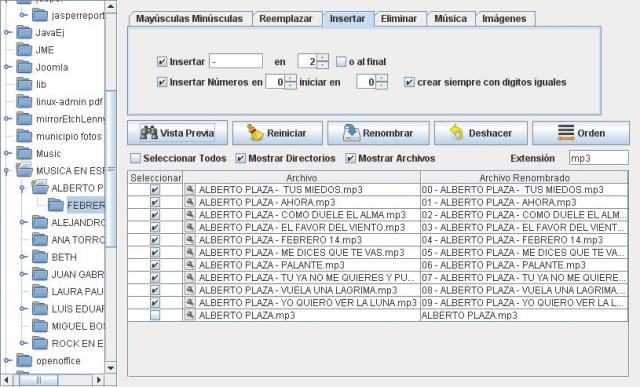640x387 pixels.
Task: Click the BETH folder icon
Action: (40, 257)
